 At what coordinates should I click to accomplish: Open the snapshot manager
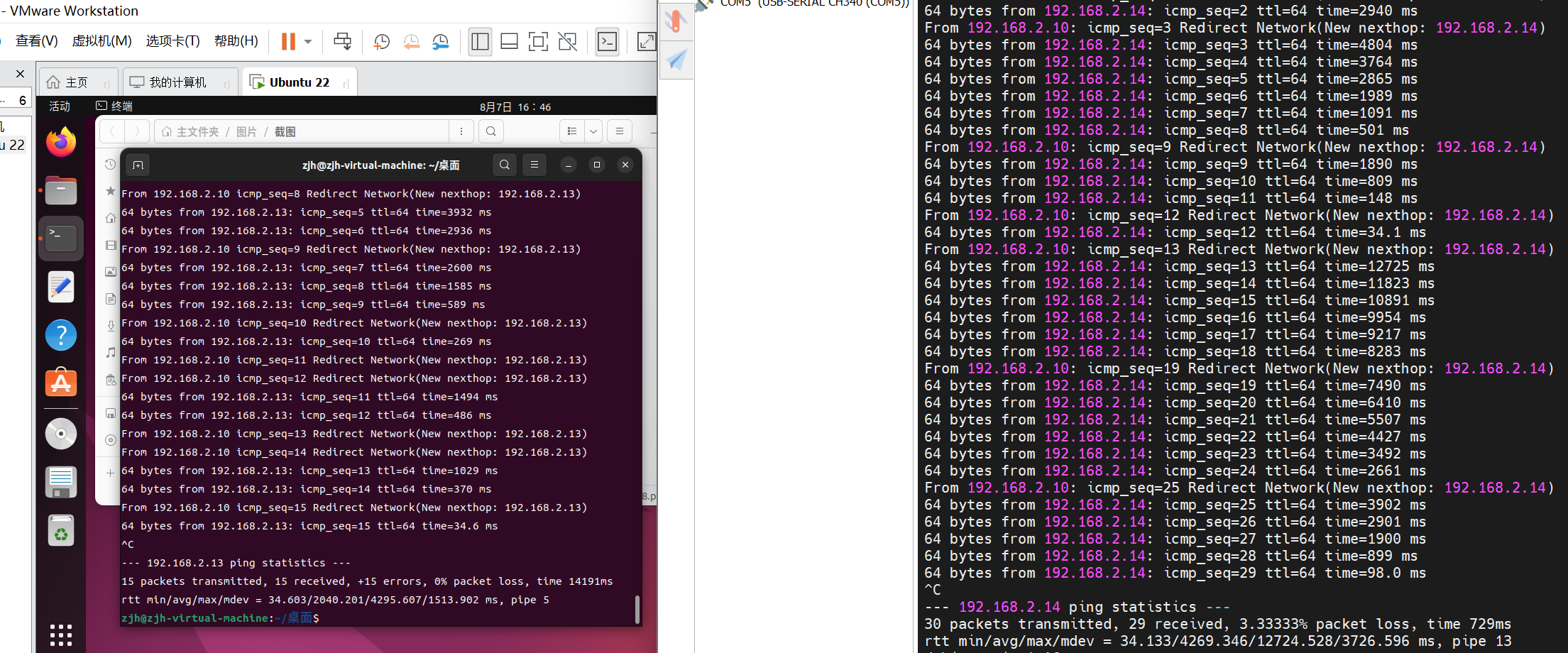coord(441,42)
